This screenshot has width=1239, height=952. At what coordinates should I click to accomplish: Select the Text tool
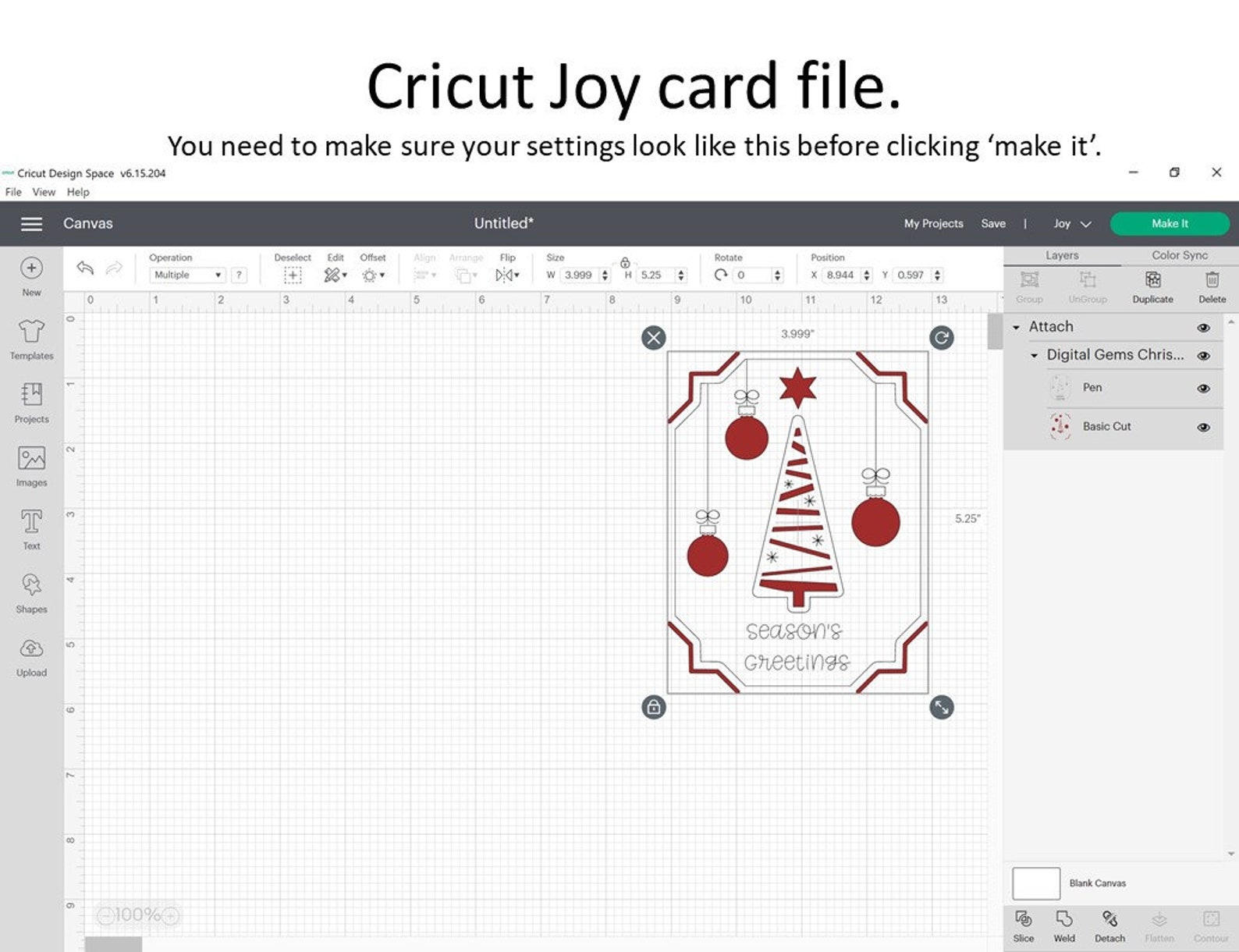point(31,529)
